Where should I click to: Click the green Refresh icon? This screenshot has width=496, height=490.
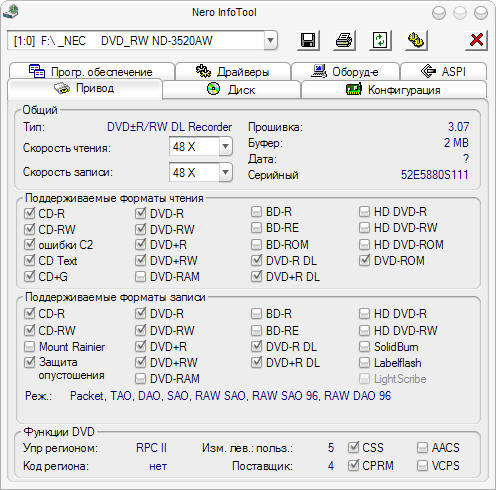(380, 41)
